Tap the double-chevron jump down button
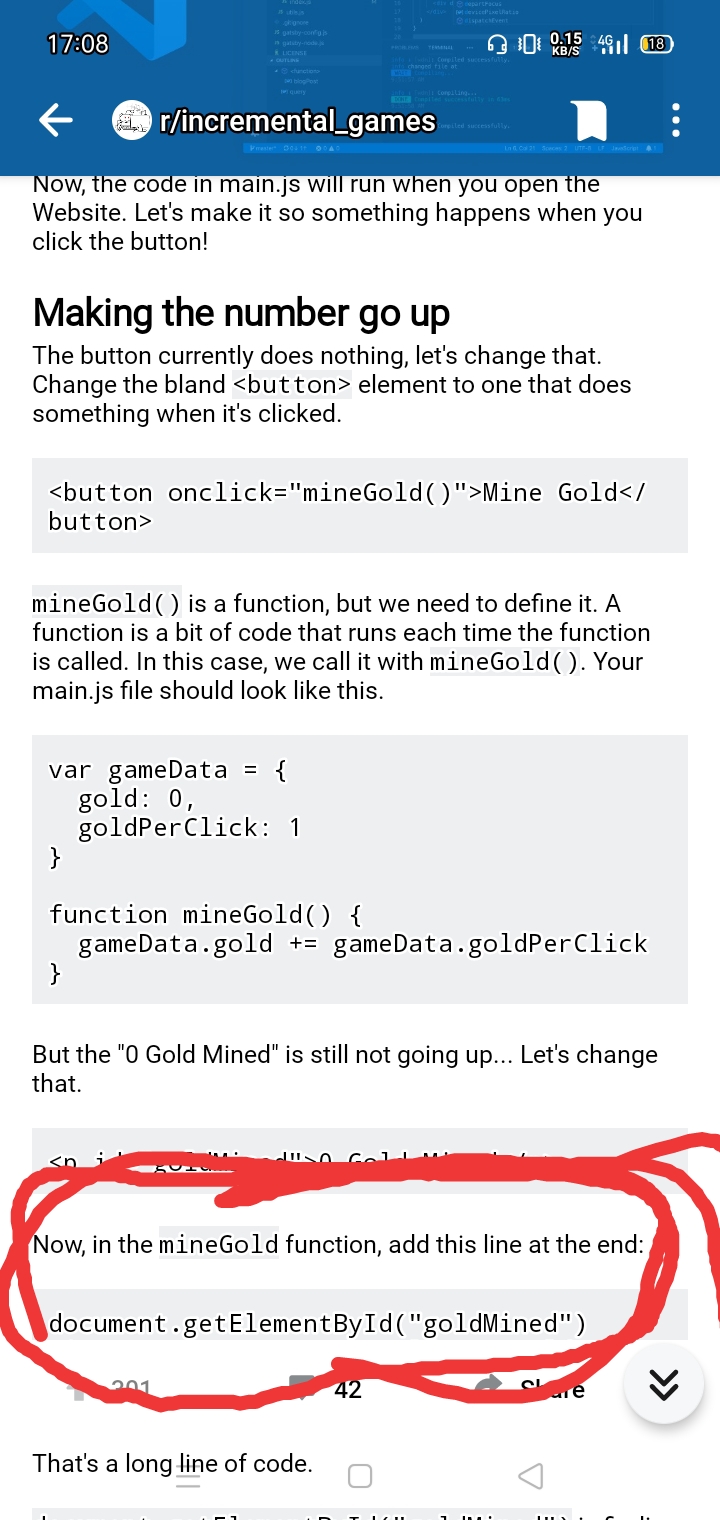 664,1384
